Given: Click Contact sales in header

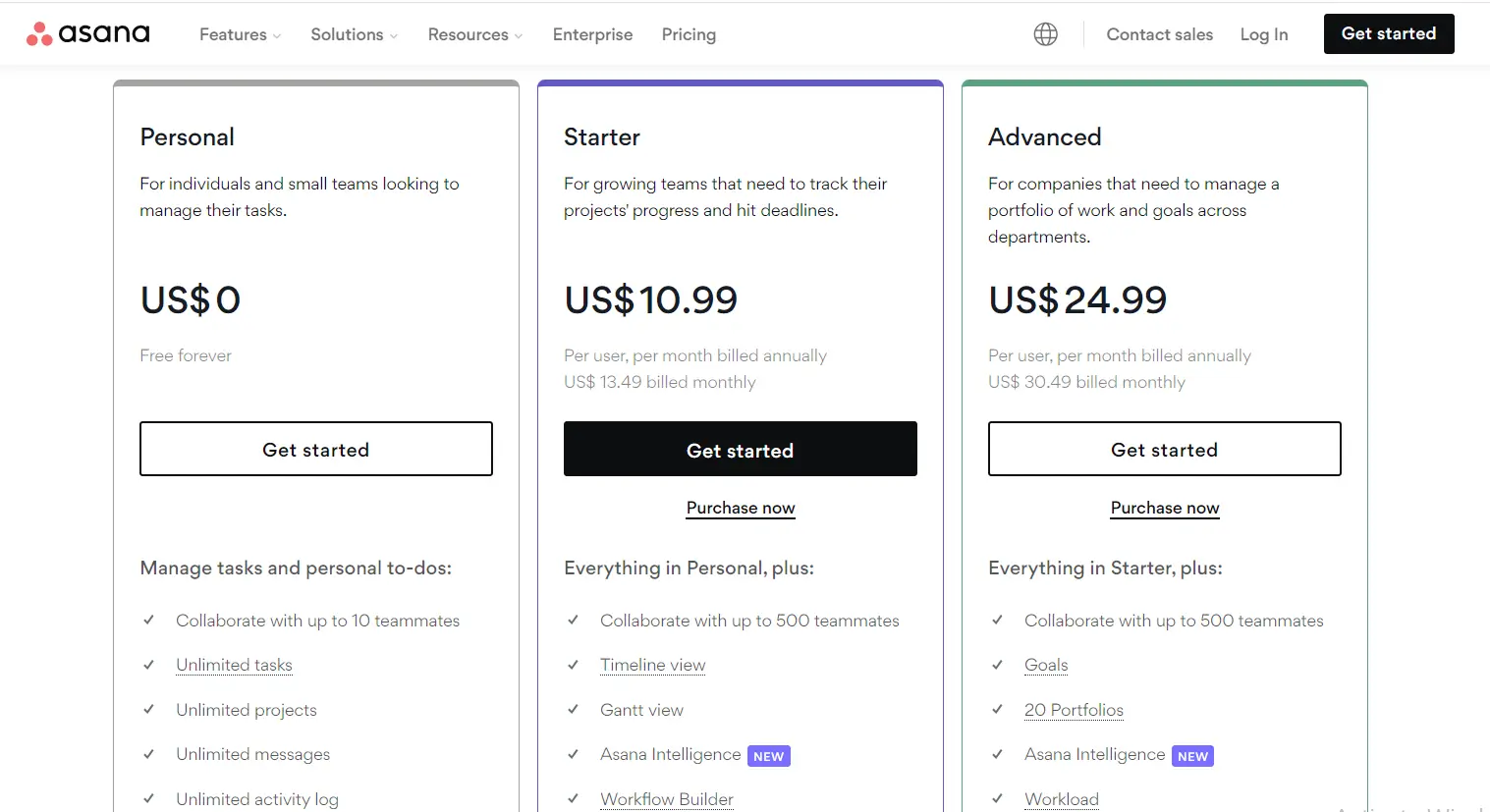Looking at the screenshot, I should [x=1160, y=34].
